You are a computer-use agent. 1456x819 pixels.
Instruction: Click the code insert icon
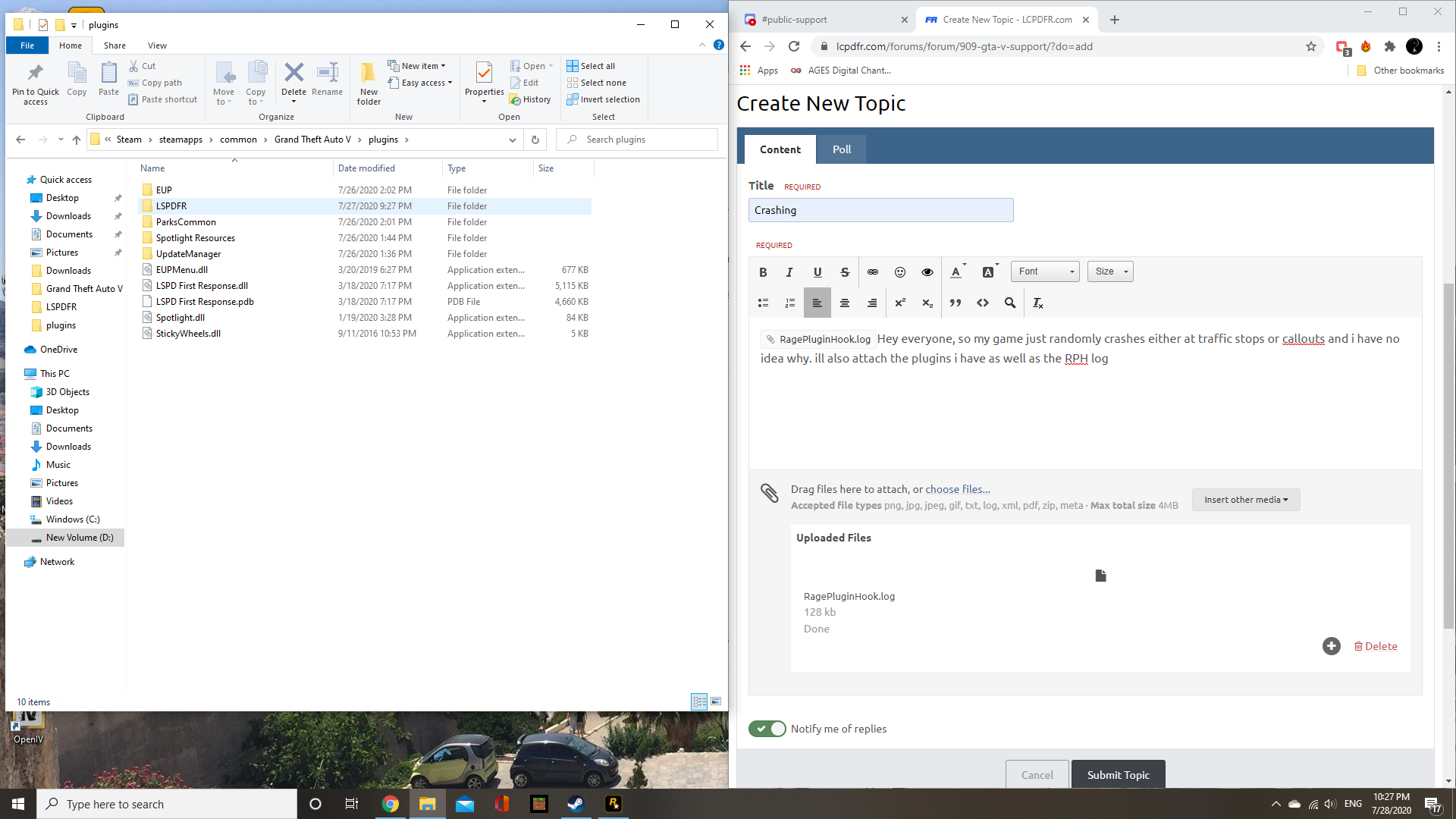(983, 303)
